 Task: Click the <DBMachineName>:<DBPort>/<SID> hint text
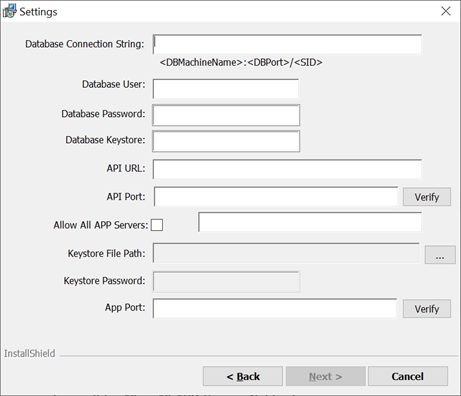click(241, 62)
